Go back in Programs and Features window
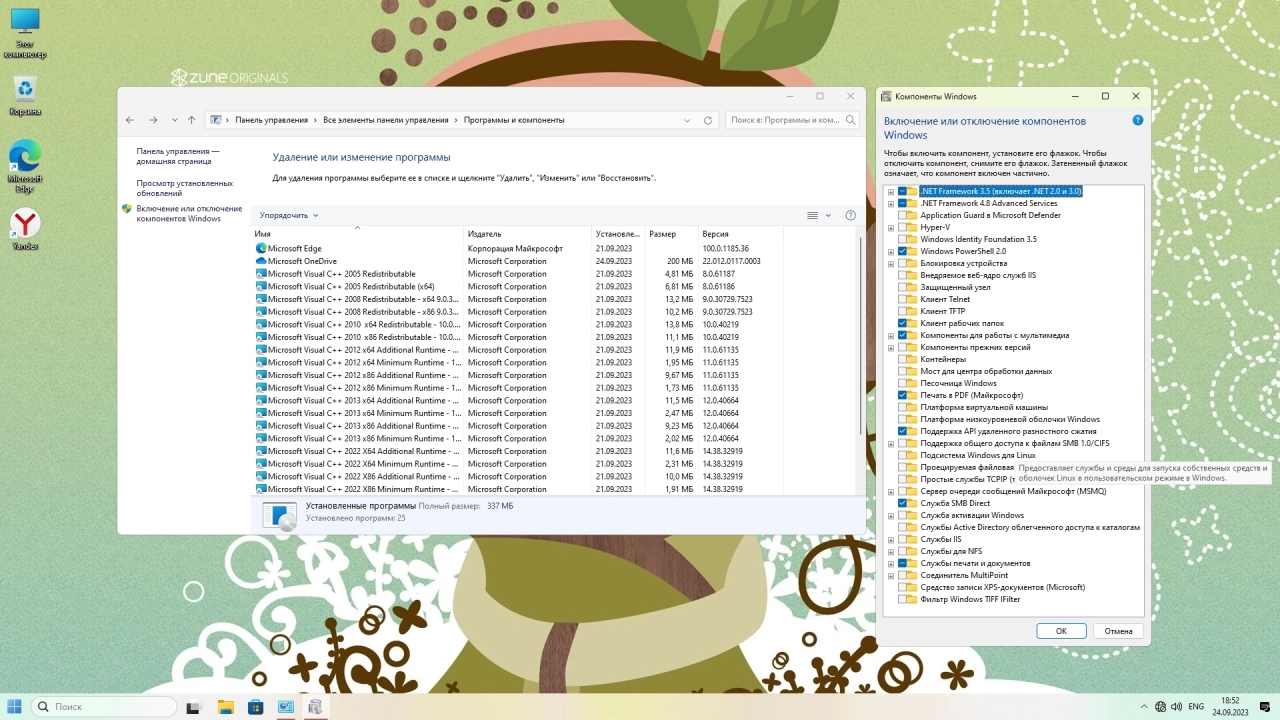The width and height of the screenshot is (1280, 720). [x=130, y=120]
